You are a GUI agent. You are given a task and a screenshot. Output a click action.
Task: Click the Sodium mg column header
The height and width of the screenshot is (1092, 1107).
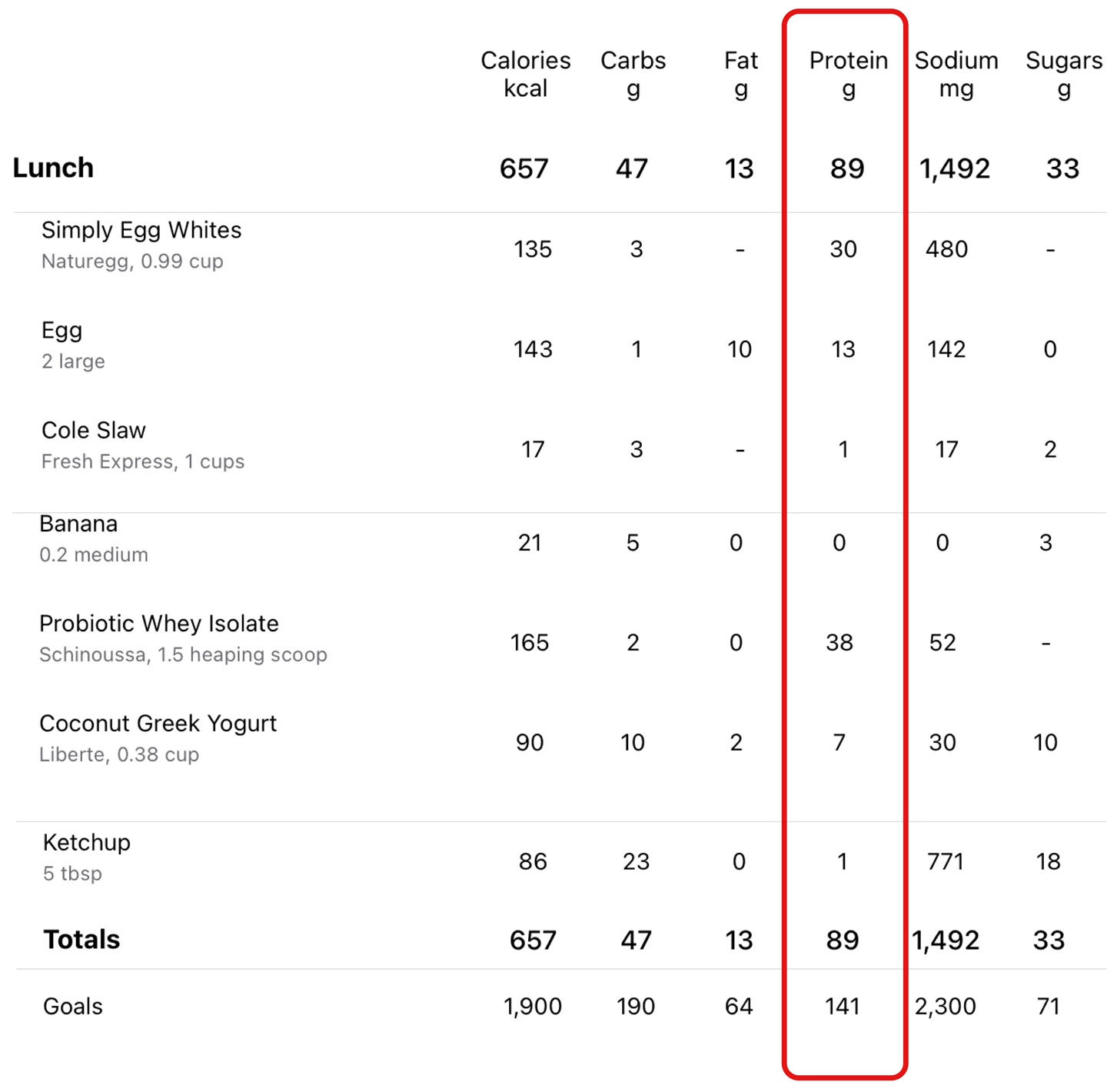click(x=956, y=75)
